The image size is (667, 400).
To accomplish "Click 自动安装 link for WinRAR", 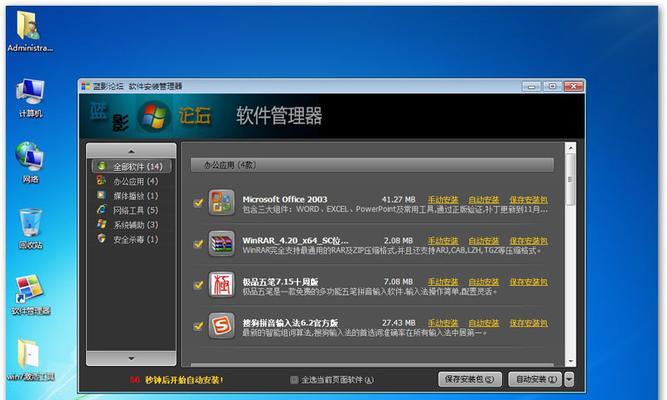I will coord(484,241).
